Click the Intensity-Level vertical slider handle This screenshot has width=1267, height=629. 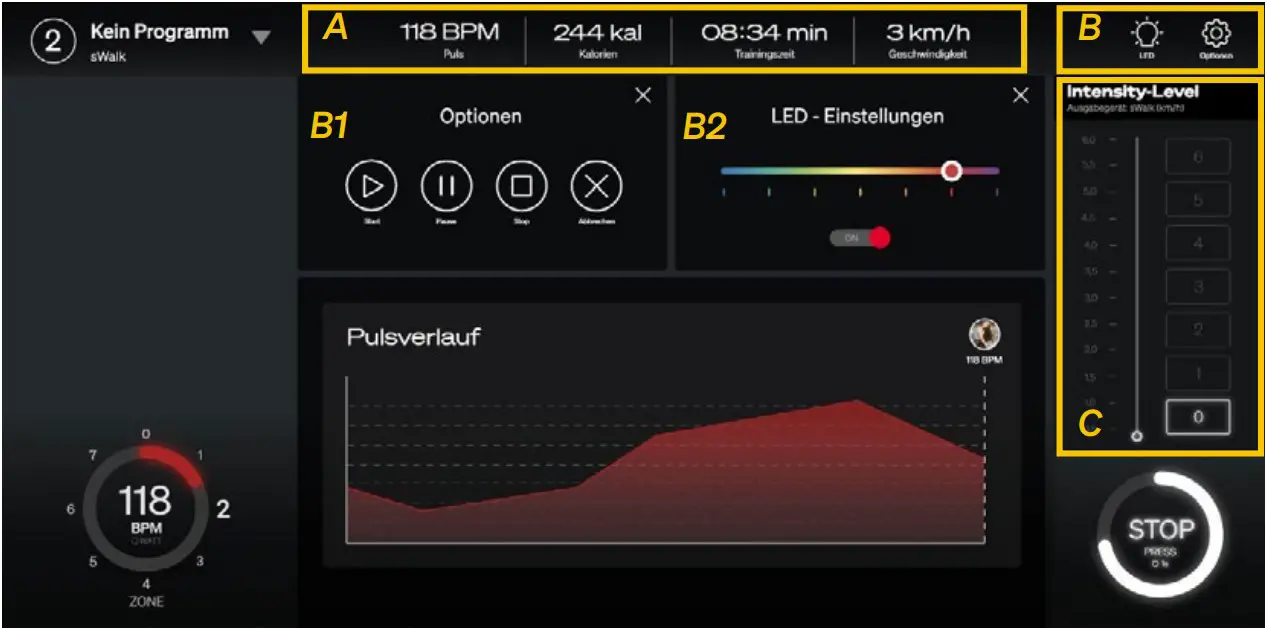click(1136, 436)
